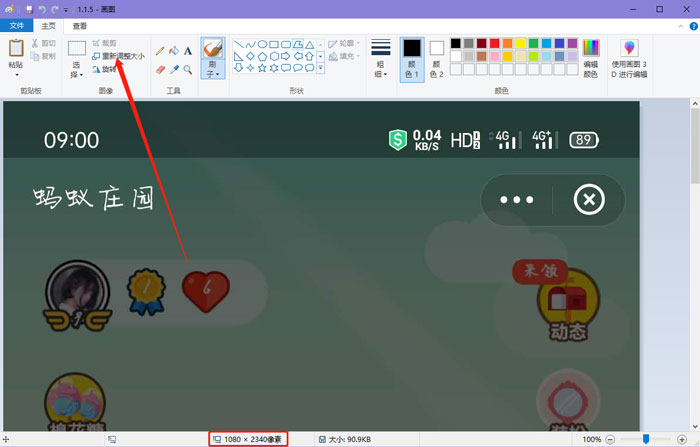This screenshot has height=447, width=700.
Task: Click the Save icon in title bar
Action: point(28,8)
